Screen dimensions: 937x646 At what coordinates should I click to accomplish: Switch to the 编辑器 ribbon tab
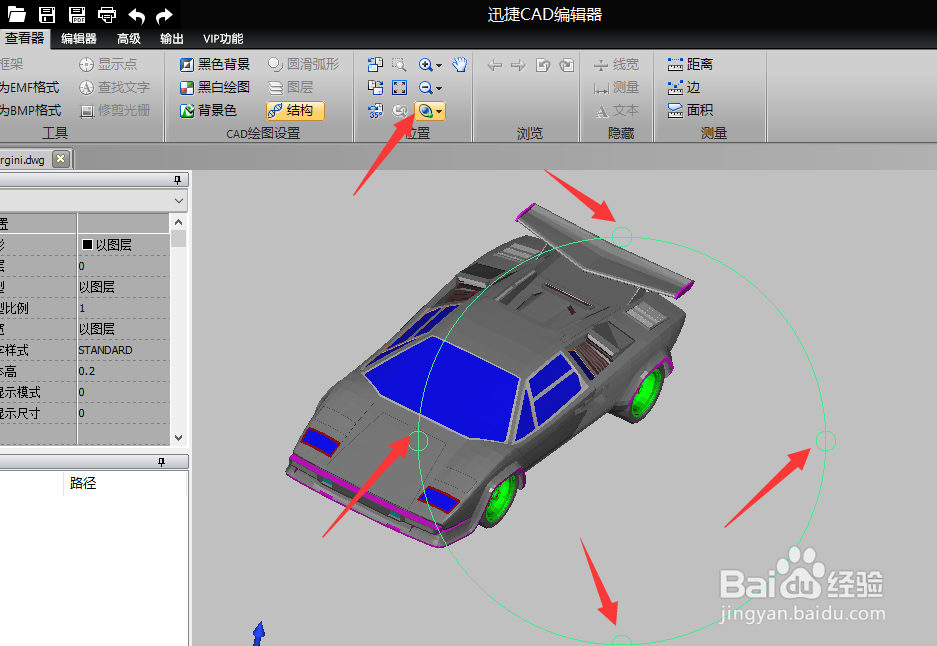click(x=78, y=39)
